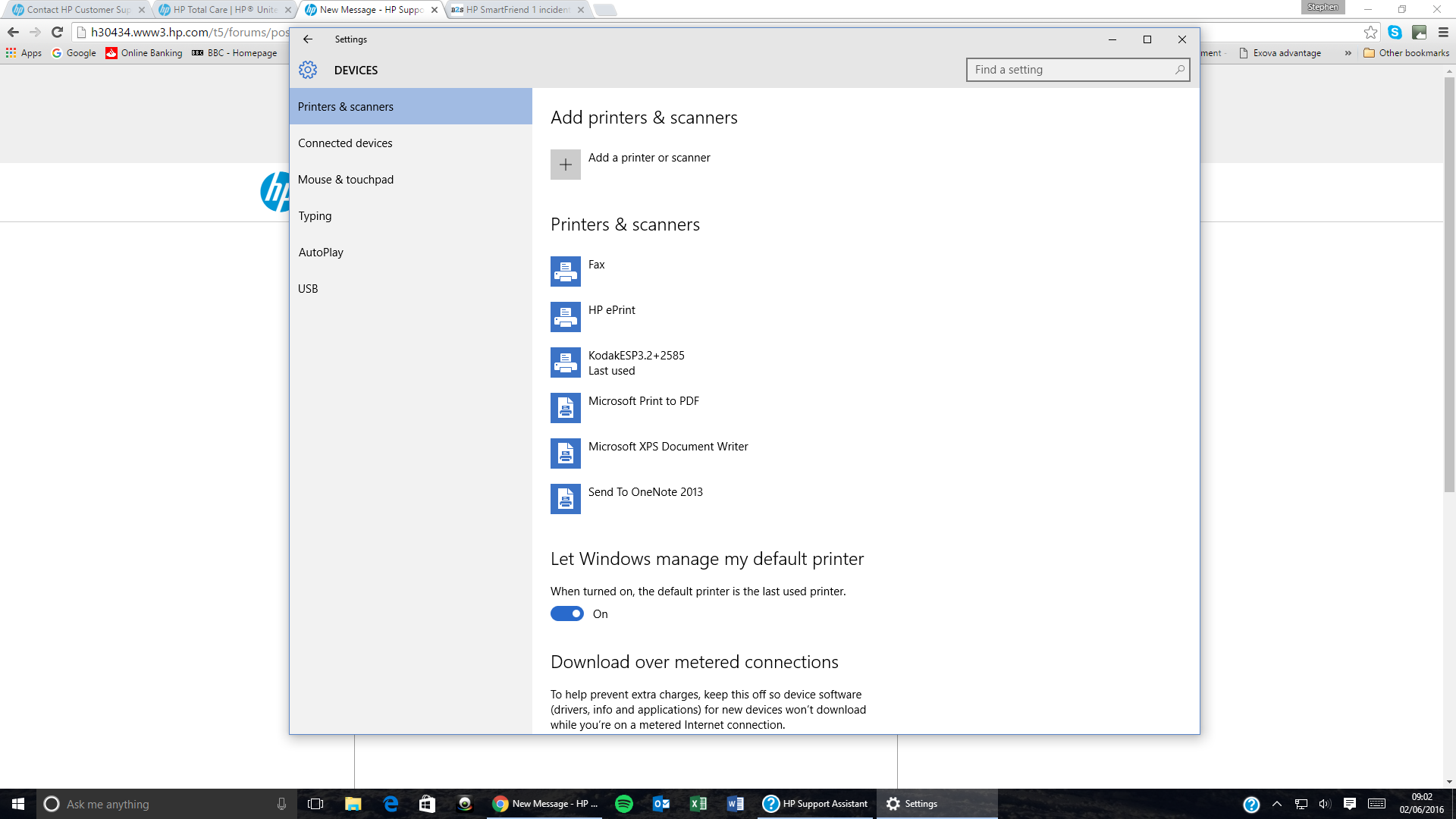1456x819 pixels.
Task: Click New Message HP Chrome taskbar button
Action: coord(544,804)
